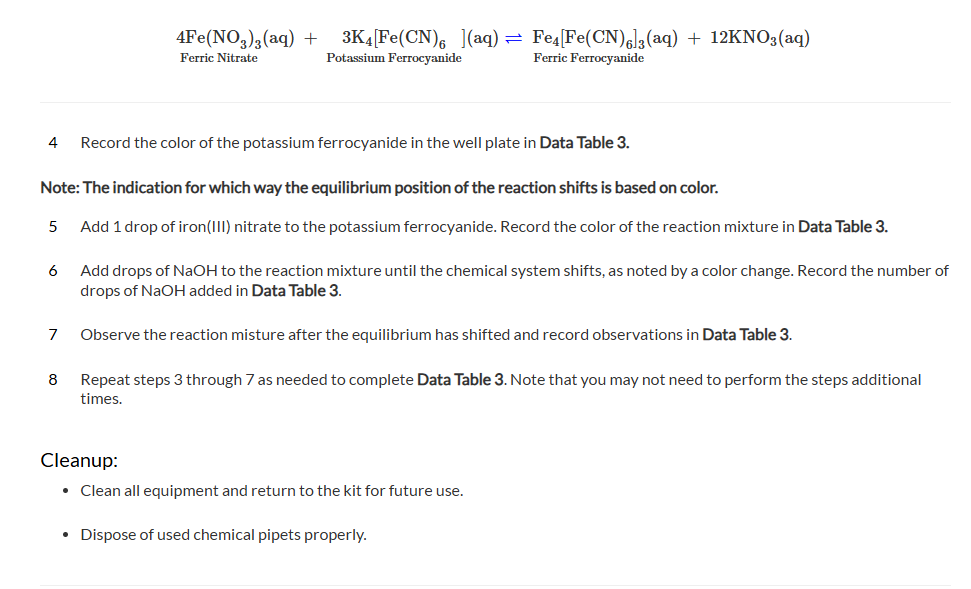Click bold "Data Table 3" in step 4

584,142
